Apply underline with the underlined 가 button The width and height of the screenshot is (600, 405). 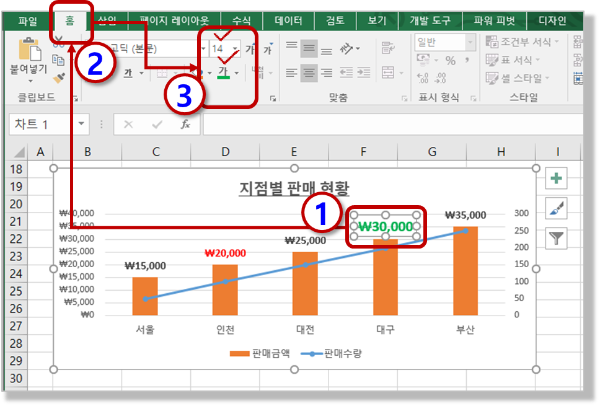[x=128, y=73]
